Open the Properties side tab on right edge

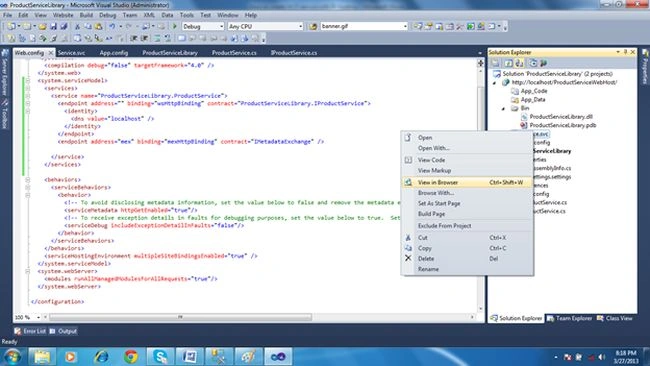[645, 67]
